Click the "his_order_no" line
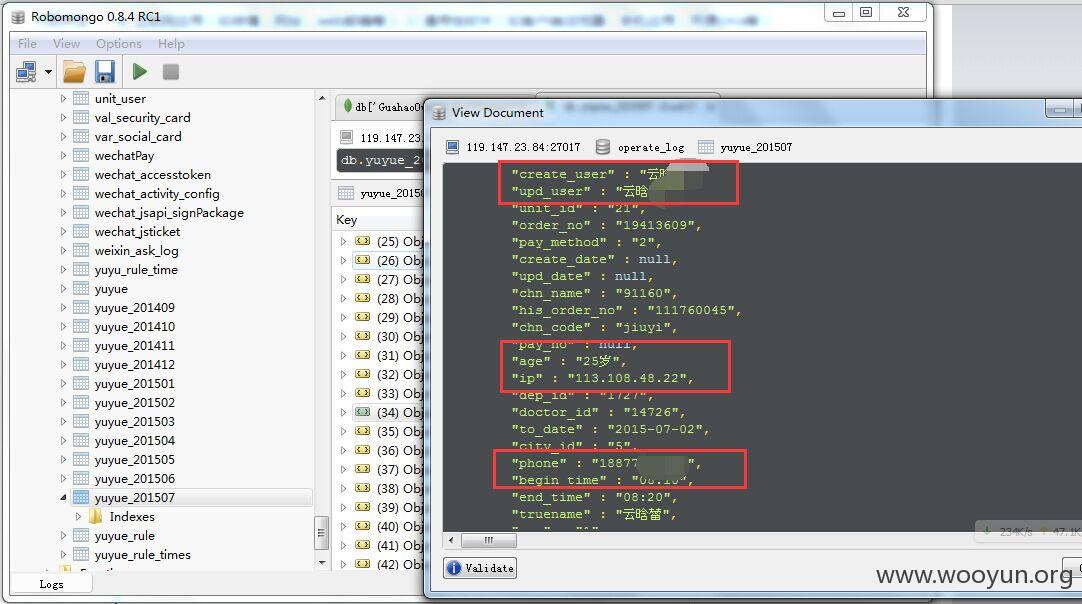Screen dimensions: 1082x604 626,310
